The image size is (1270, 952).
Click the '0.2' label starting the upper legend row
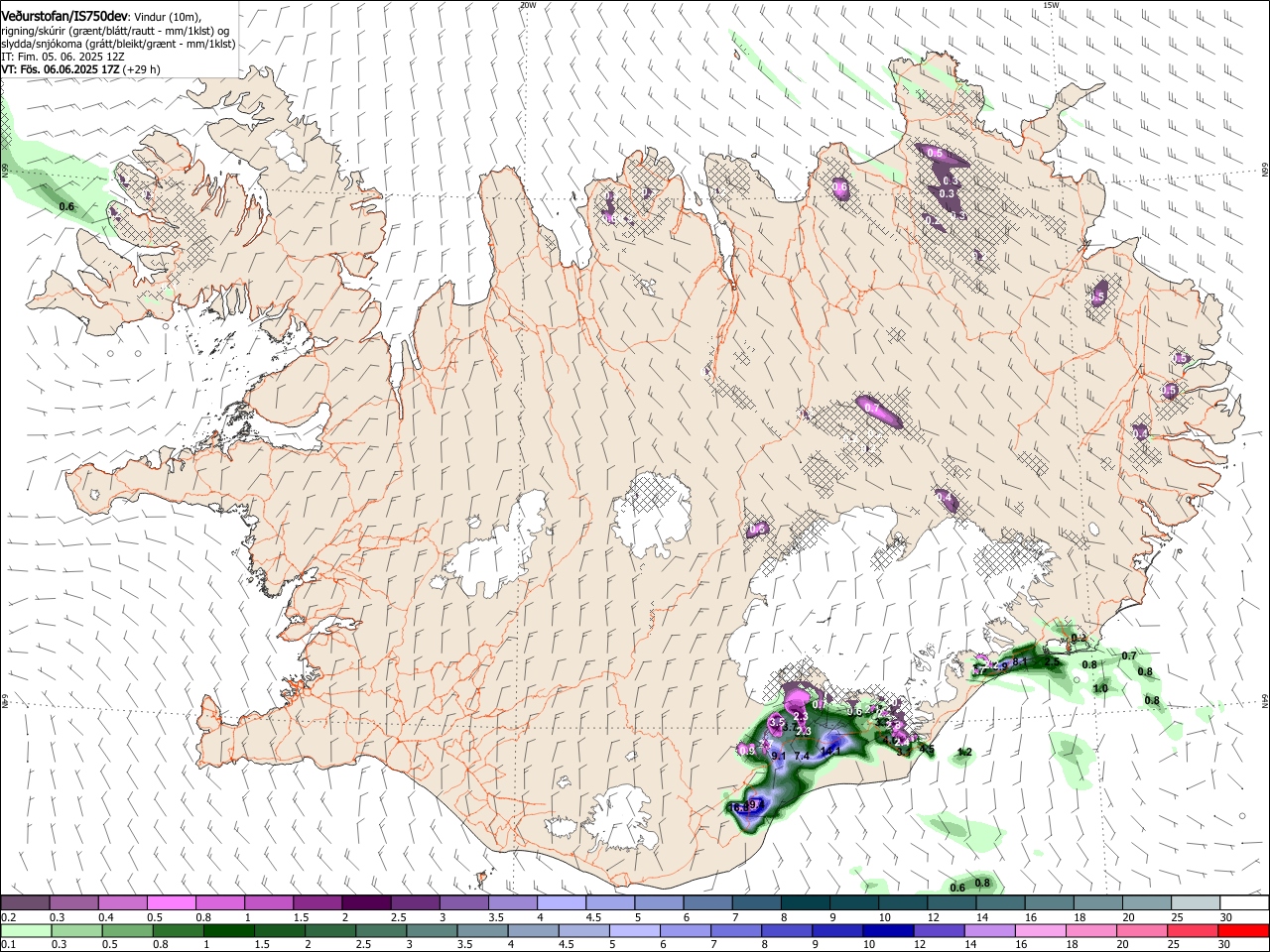8,917
